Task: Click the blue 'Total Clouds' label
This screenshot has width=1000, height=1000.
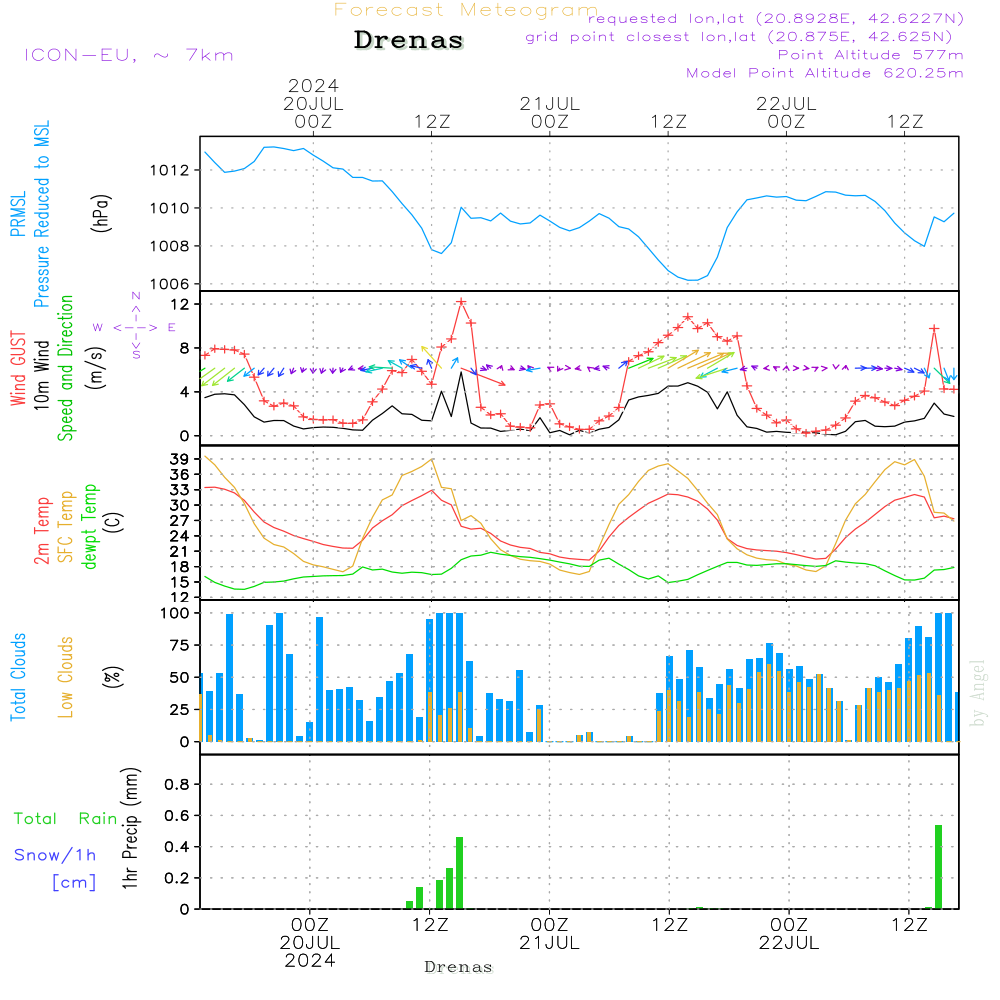Action: [x=18, y=677]
